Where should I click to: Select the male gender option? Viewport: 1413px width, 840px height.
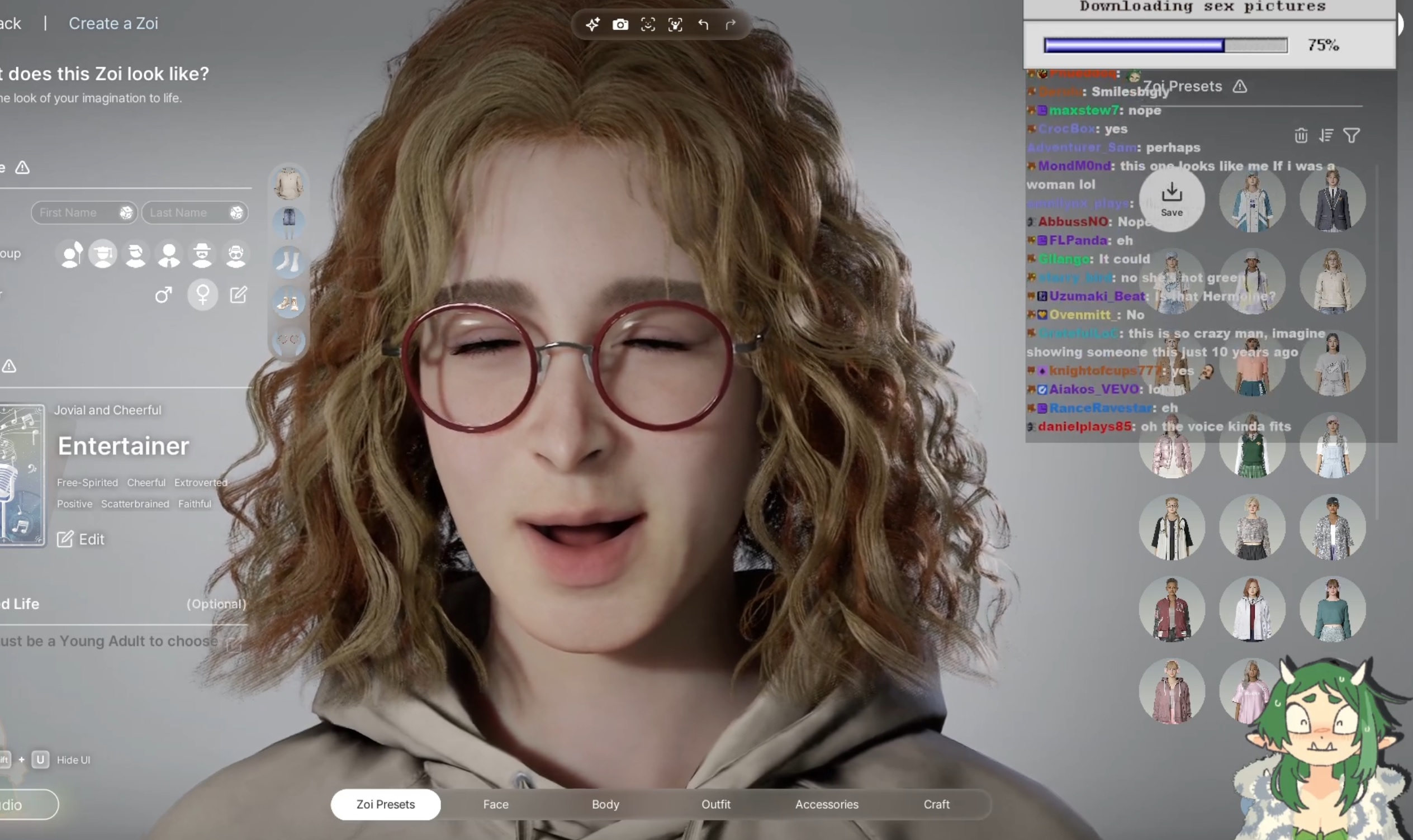pos(164,295)
